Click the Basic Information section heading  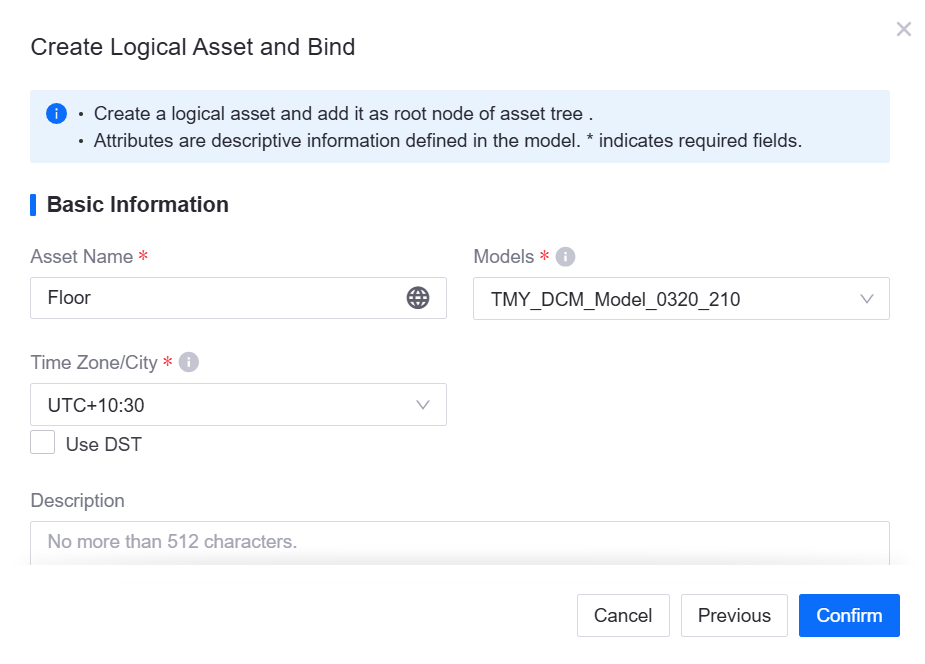coord(138,205)
